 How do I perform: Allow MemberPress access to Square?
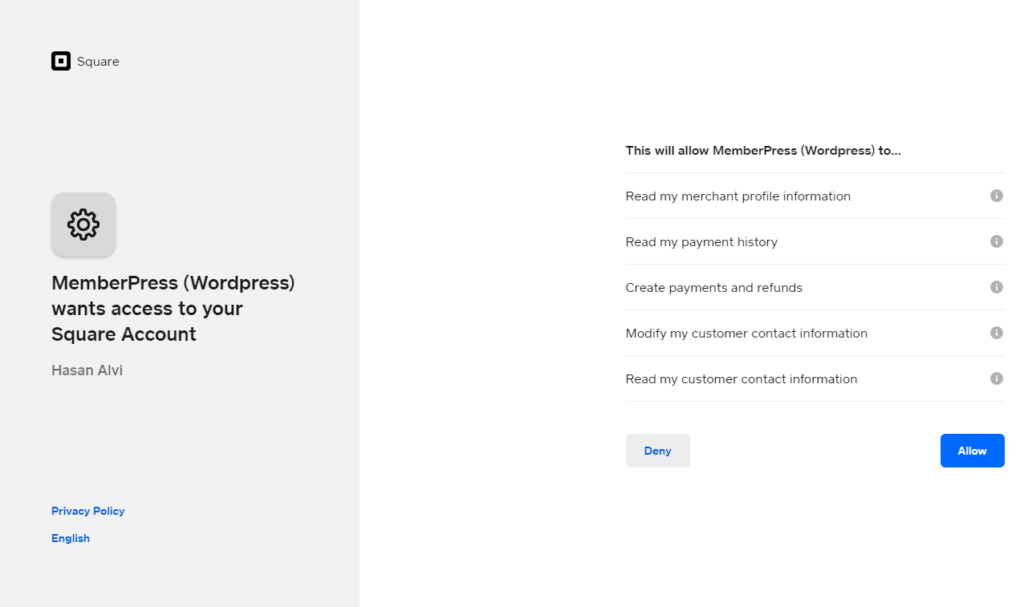pyautogui.click(x=971, y=450)
